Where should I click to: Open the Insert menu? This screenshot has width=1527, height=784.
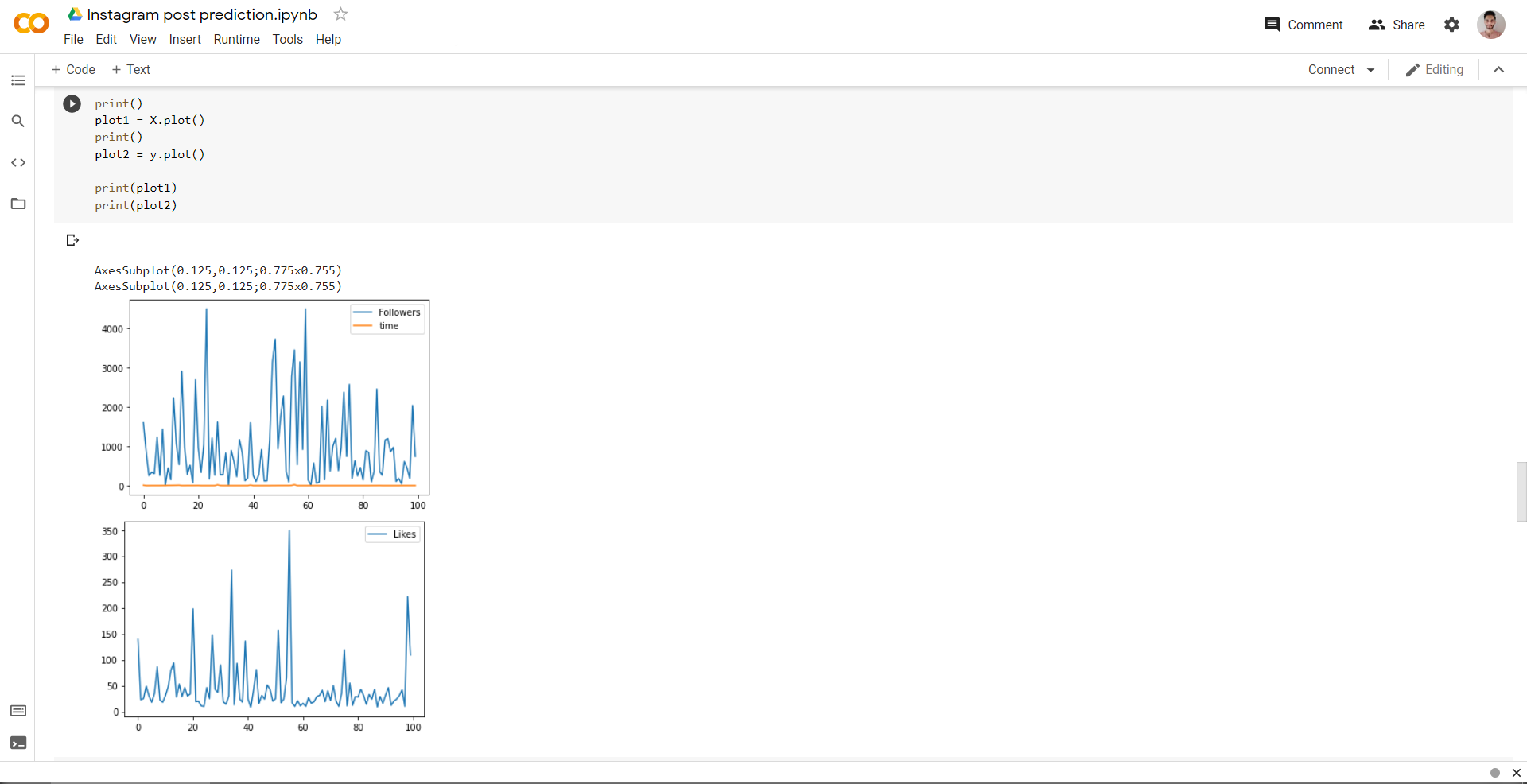[x=185, y=40]
